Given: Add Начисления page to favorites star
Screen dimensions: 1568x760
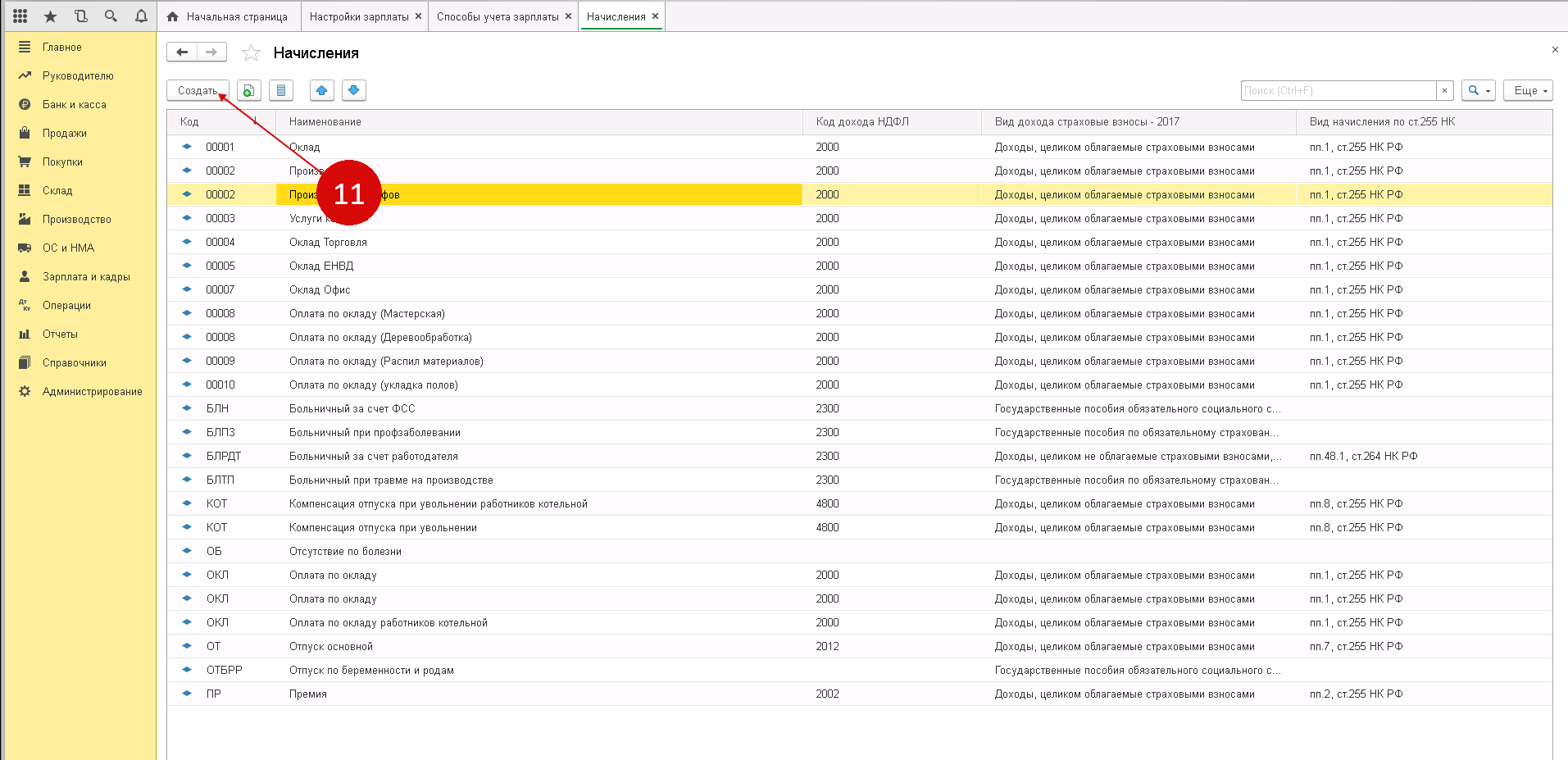Looking at the screenshot, I should pos(251,53).
